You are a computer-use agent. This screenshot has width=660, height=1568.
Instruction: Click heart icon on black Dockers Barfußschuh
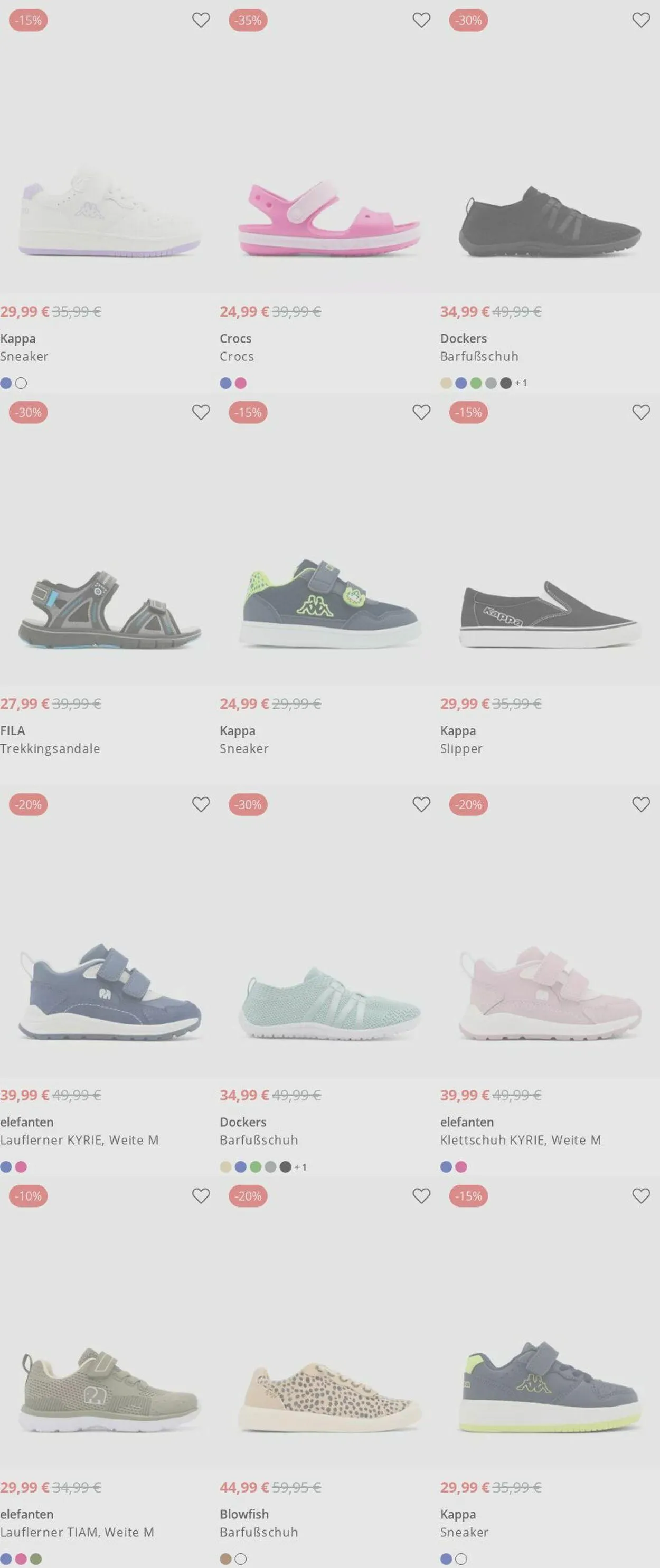tap(641, 20)
